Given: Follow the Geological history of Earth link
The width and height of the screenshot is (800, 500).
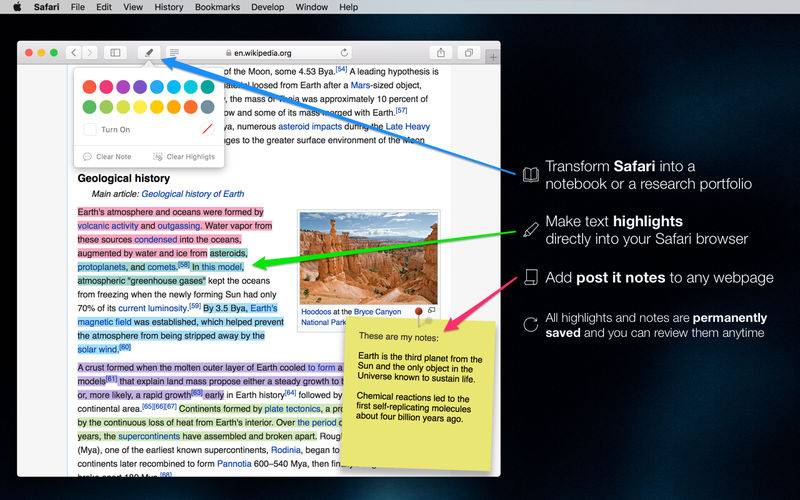Looking at the screenshot, I should tap(192, 194).
